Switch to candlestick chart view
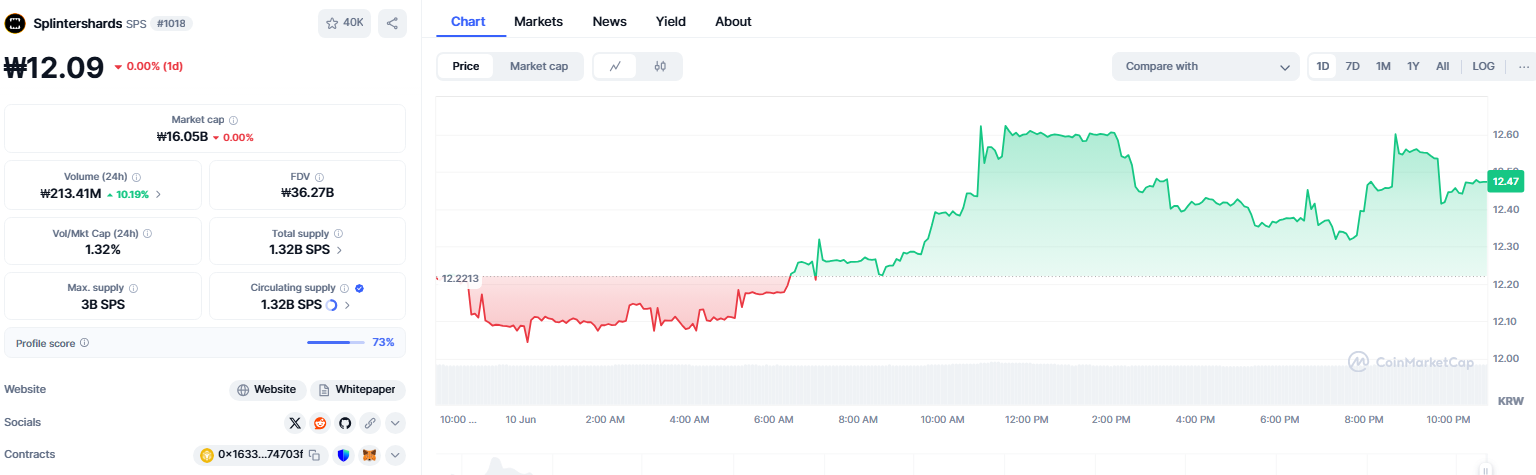The height and width of the screenshot is (475, 1536). coord(660,66)
